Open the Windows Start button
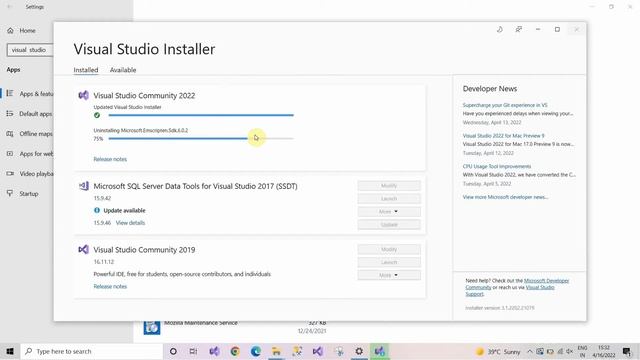 pos(10,351)
